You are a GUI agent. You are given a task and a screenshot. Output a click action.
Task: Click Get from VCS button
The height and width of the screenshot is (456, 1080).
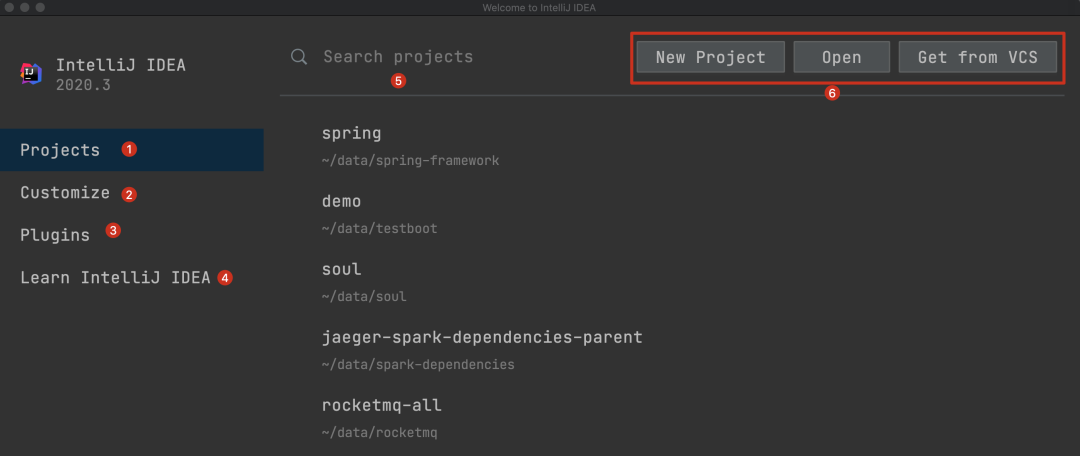pyautogui.click(x=977, y=57)
